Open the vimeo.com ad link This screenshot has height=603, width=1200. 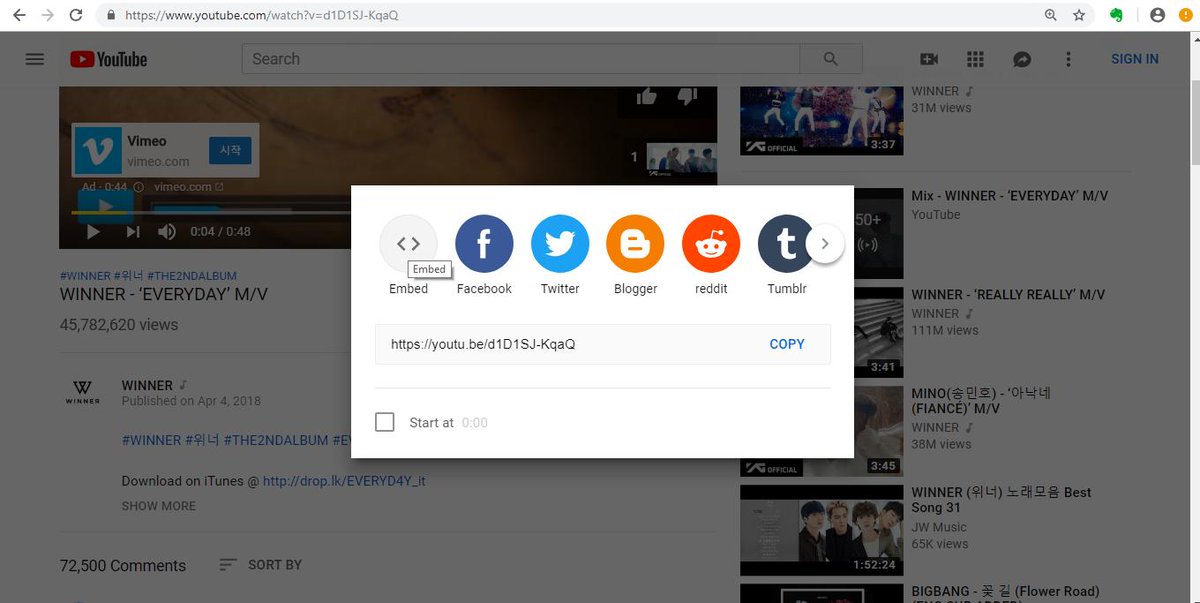click(189, 187)
